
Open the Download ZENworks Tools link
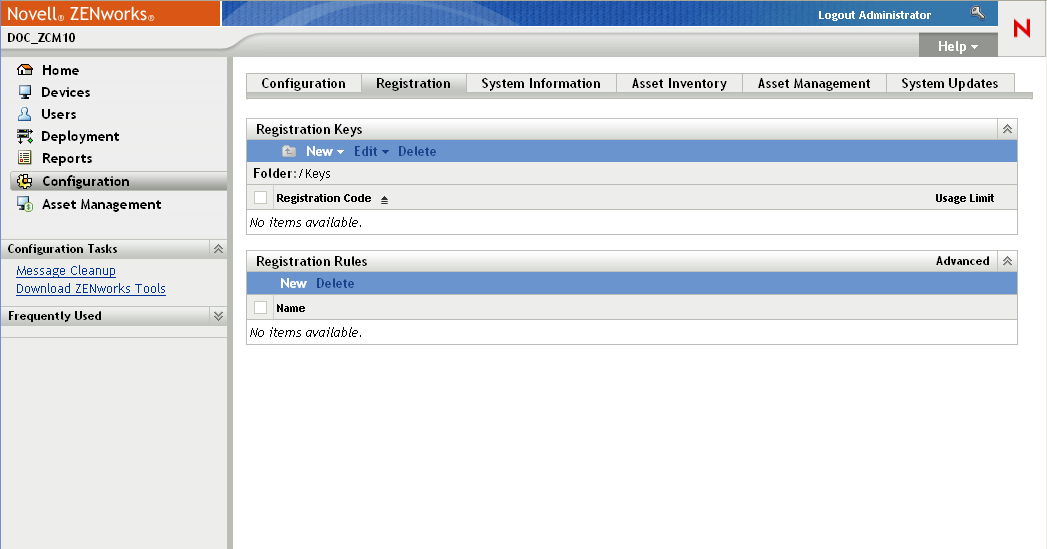91,289
